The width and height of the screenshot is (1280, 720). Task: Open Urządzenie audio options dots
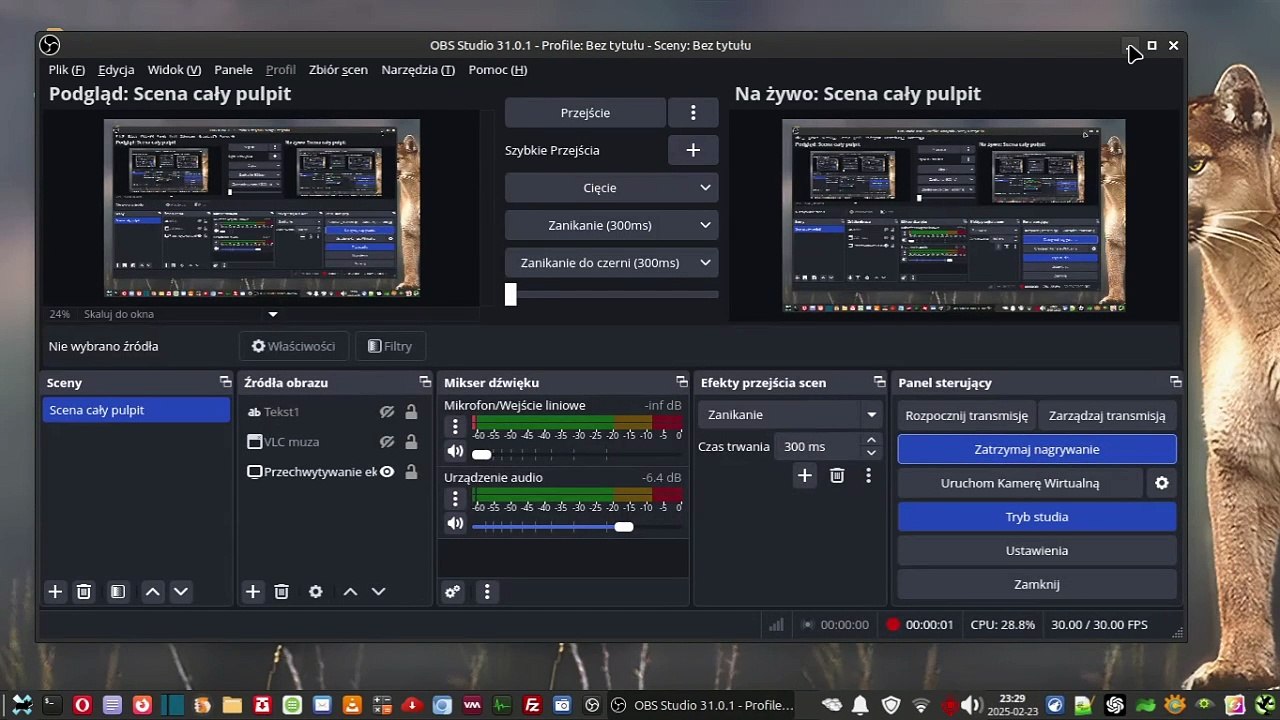click(x=455, y=499)
